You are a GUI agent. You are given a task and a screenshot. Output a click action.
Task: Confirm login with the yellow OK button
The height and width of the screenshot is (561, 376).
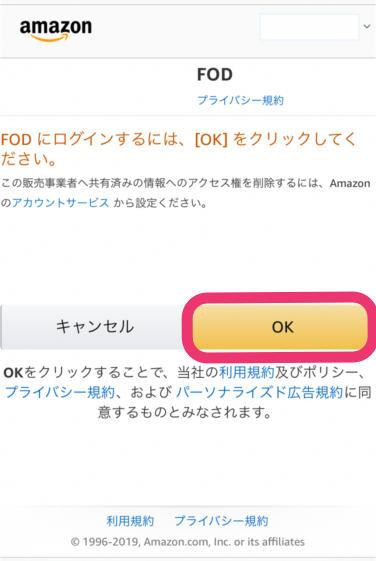click(x=280, y=327)
